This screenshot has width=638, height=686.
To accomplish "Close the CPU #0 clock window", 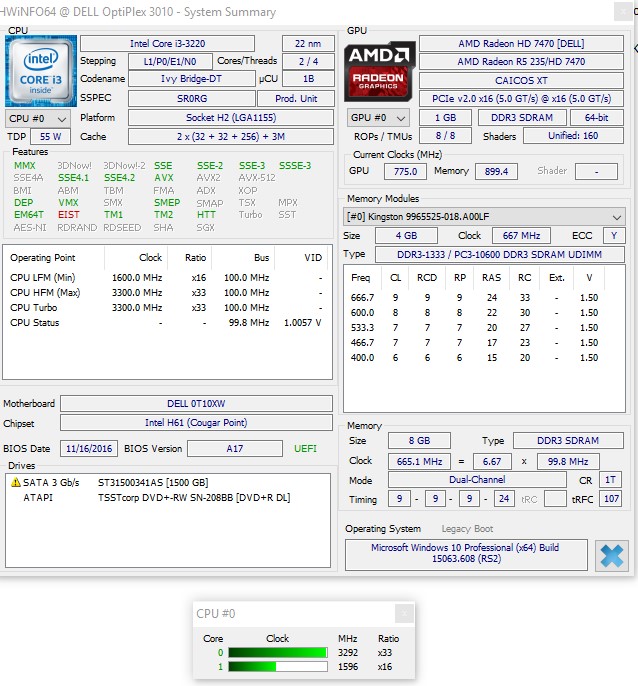I will pos(404,613).
